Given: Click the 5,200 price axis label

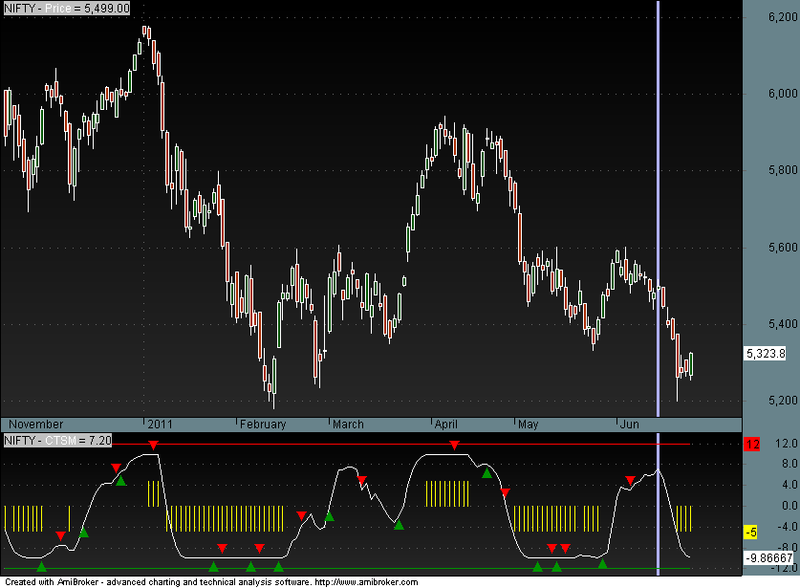Looking at the screenshot, I should (783, 401).
